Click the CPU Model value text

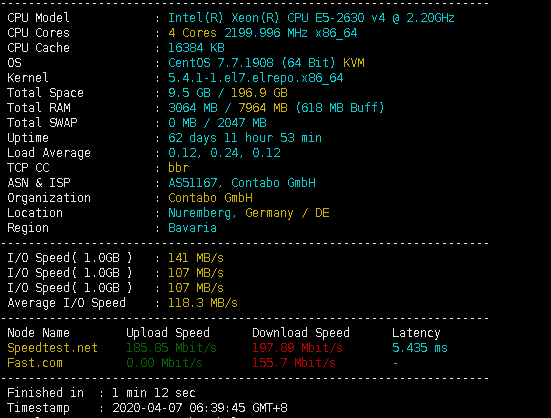(x=311, y=18)
